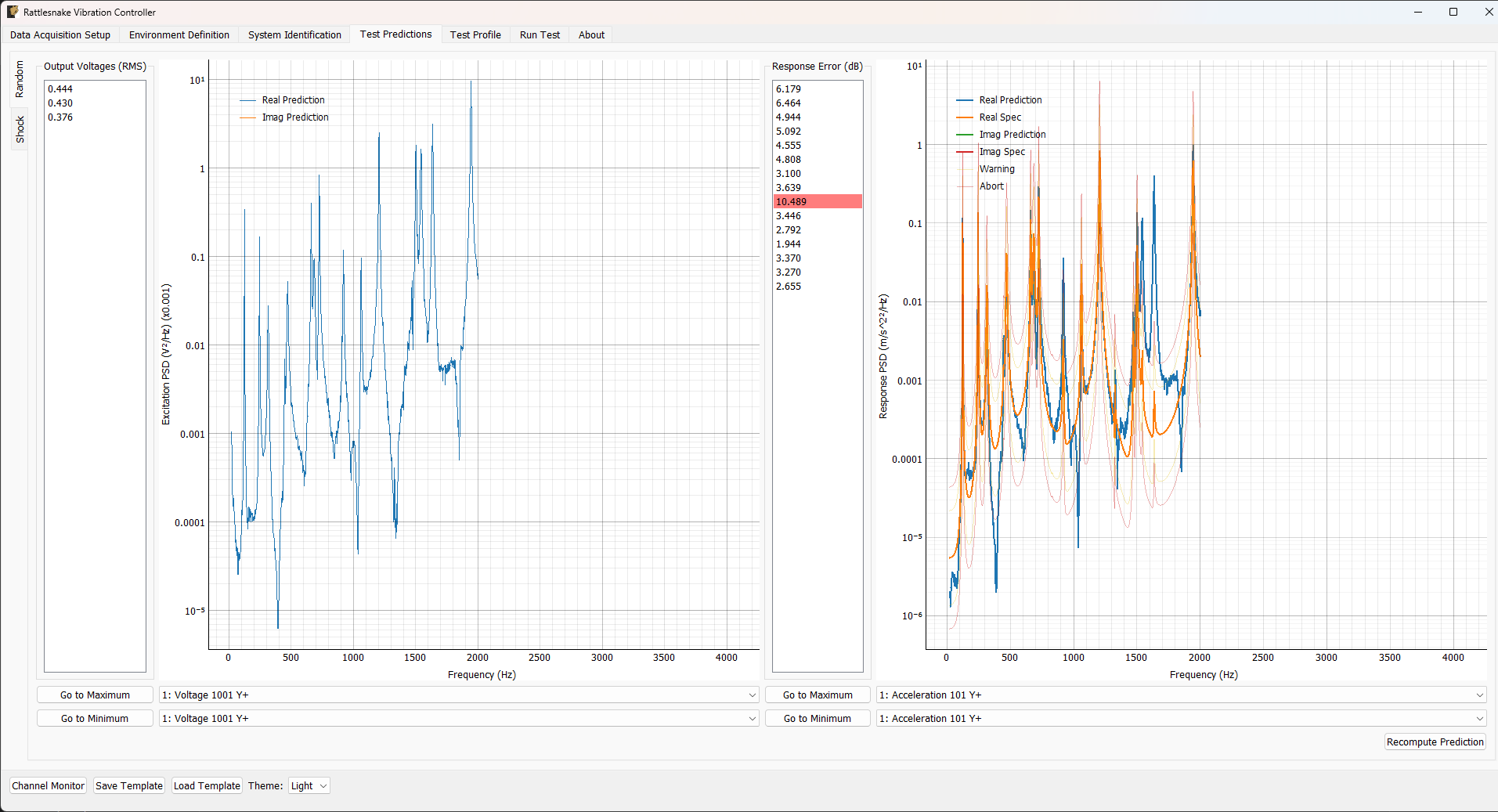The image size is (1498, 812).
Task: Click the Rattlesnake app icon in title bar
Action: (13, 12)
